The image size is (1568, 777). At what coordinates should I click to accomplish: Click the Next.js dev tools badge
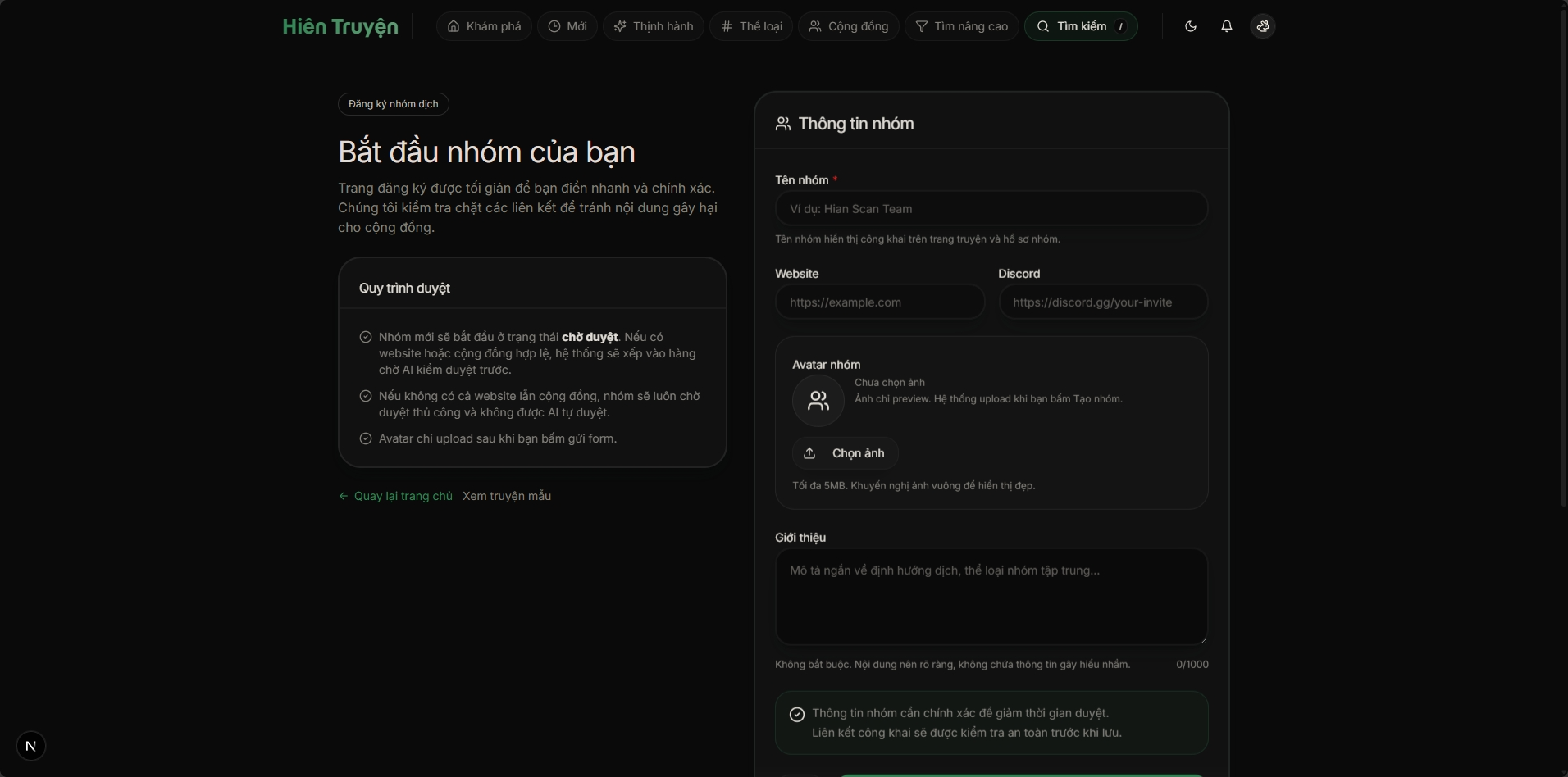31,746
